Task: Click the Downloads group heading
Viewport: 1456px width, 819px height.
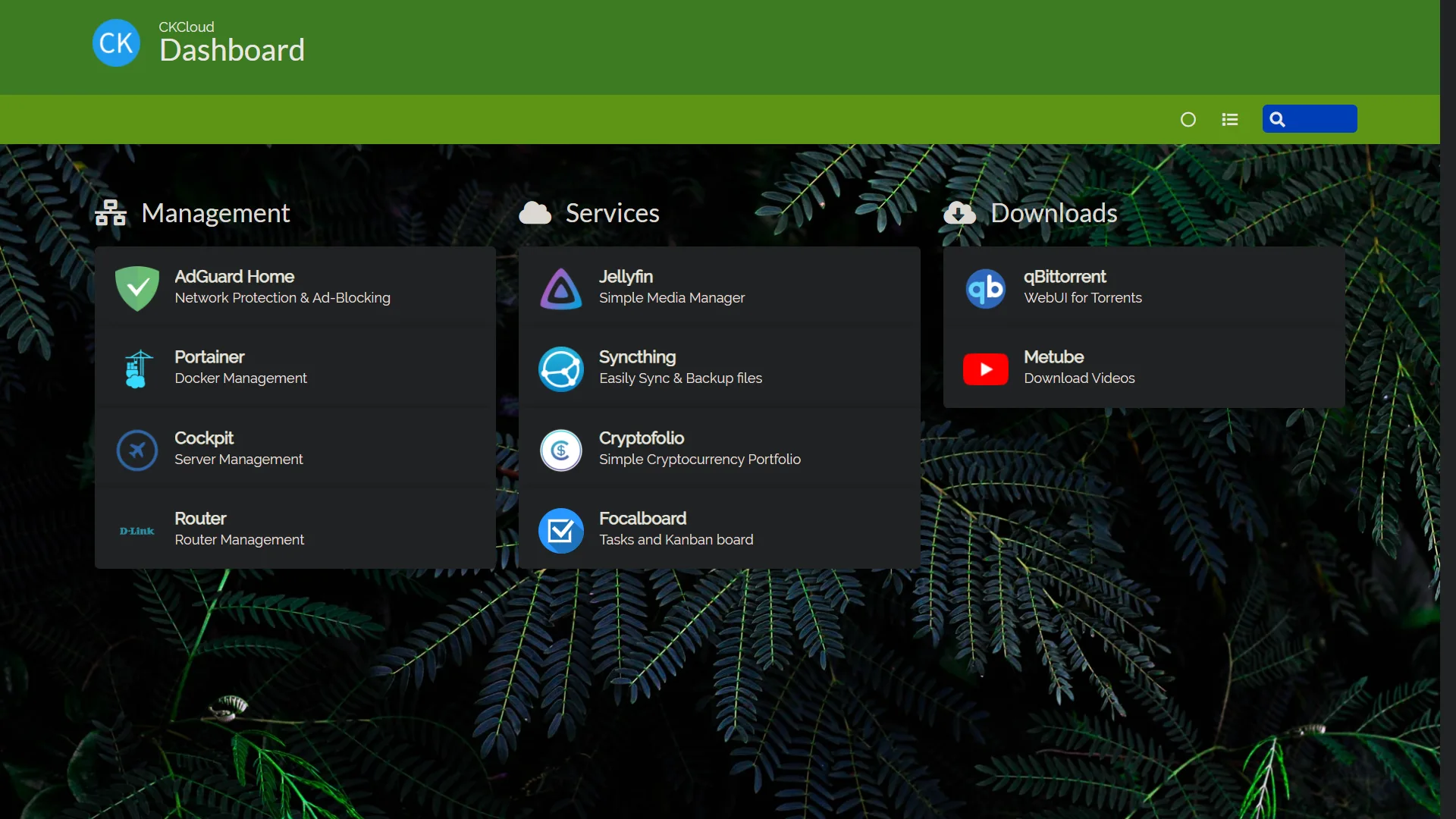Action: tap(1053, 213)
